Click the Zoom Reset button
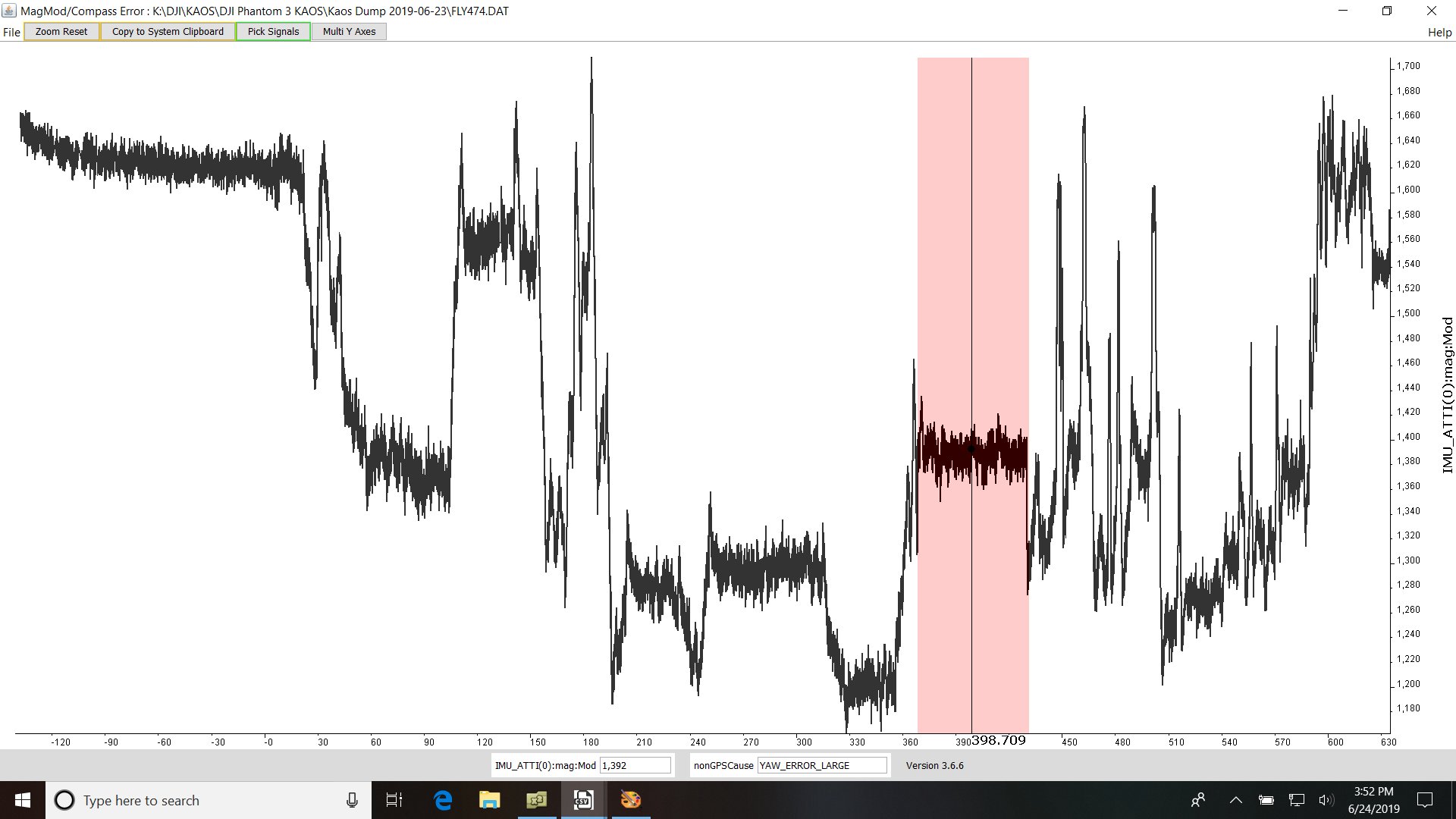 (61, 32)
